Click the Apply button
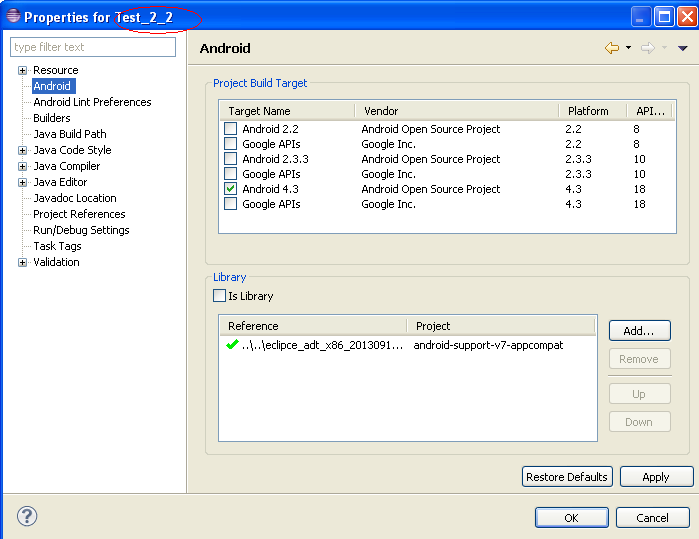This screenshot has width=699, height=539. pos(656,477)
